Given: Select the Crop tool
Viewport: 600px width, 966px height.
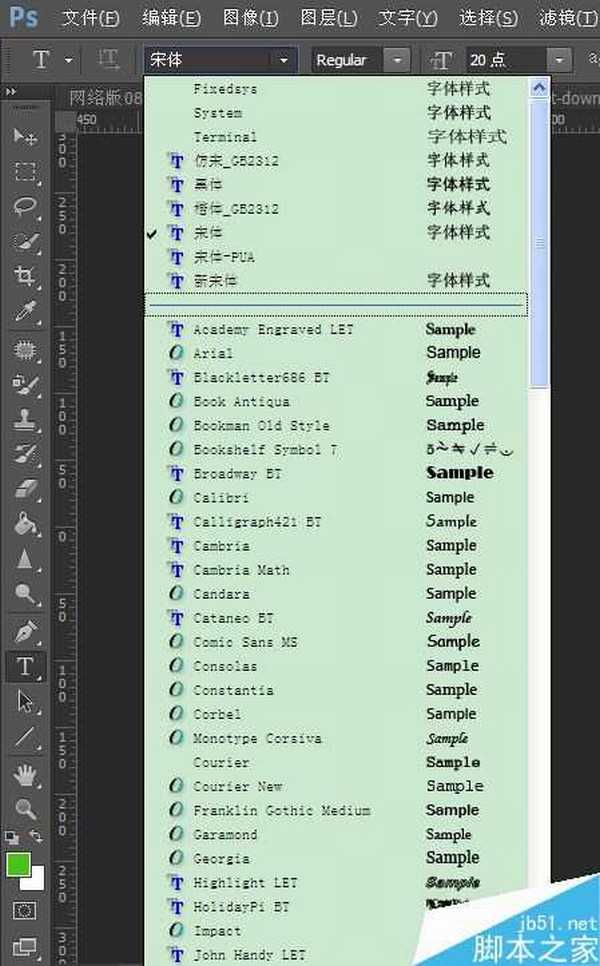Looking at the screenshot, I should (x=25, y=277).
